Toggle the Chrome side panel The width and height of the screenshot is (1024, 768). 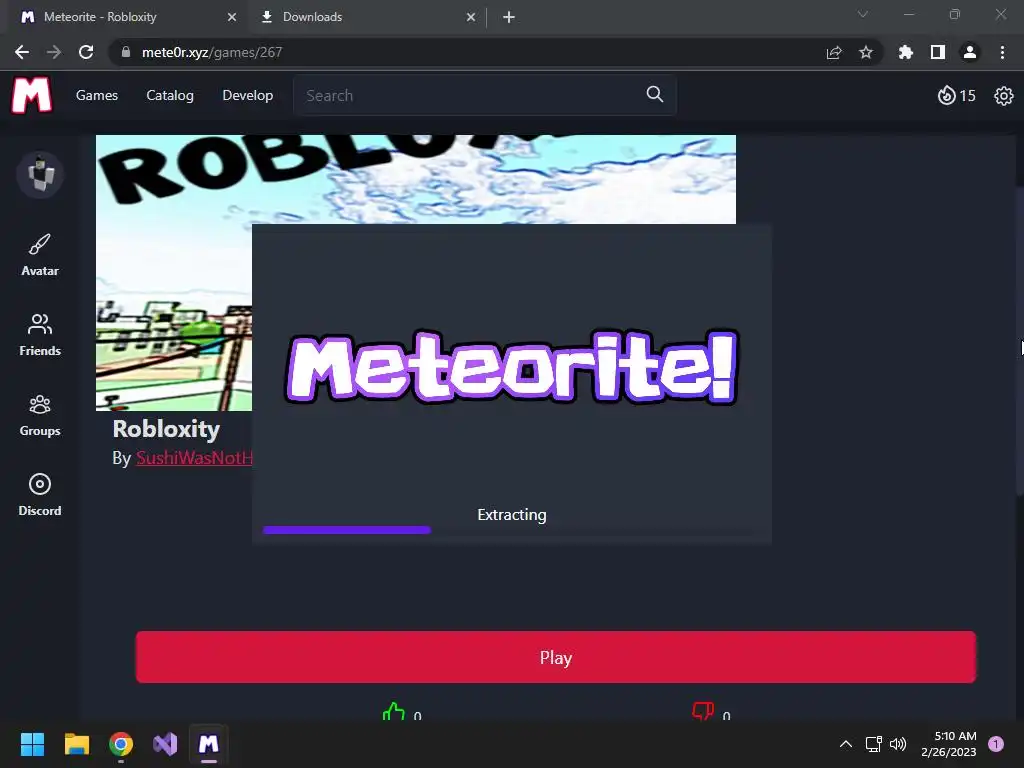[937, 52]
